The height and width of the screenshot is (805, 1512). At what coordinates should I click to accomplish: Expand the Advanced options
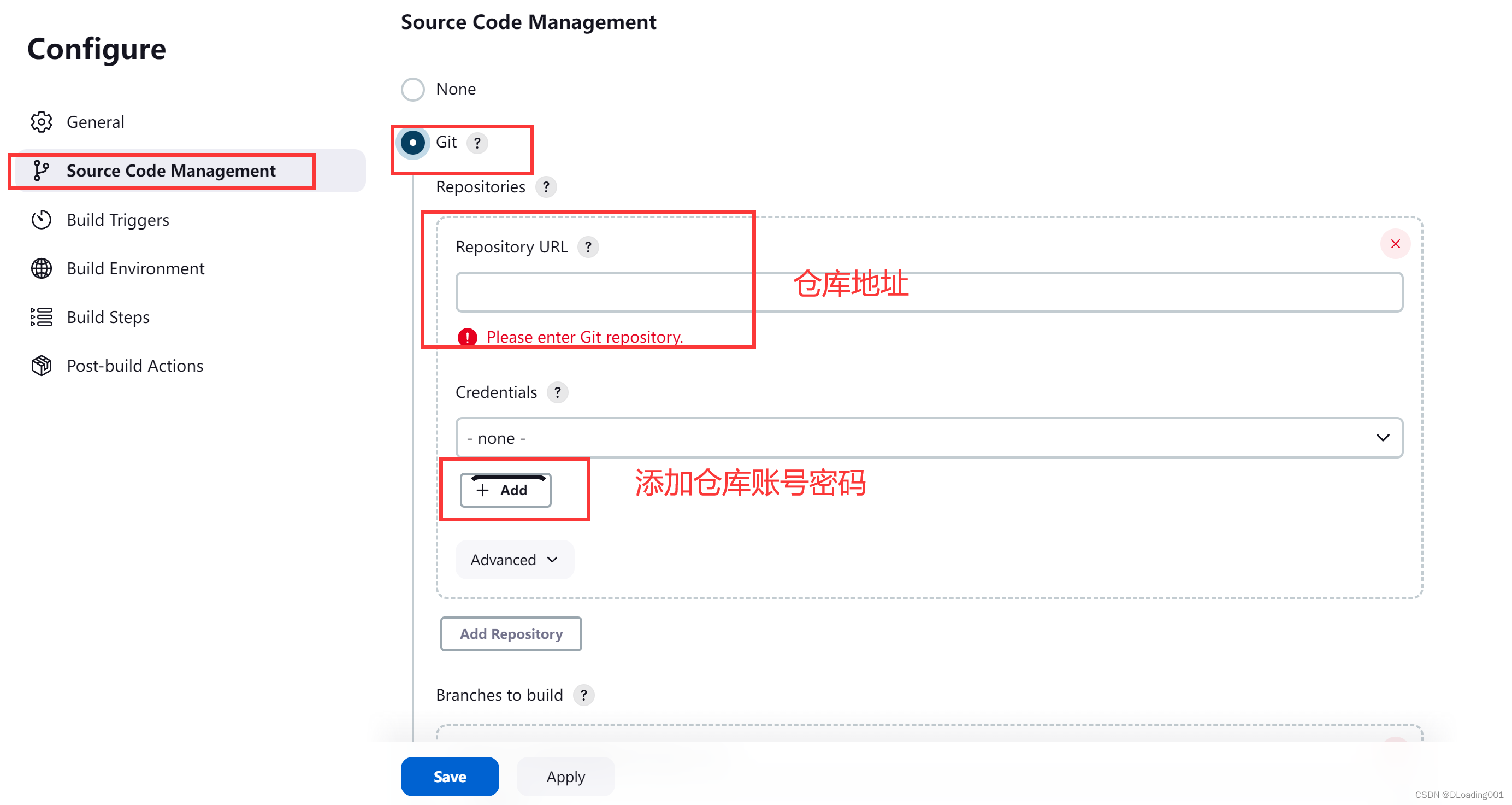pos(514,560)
